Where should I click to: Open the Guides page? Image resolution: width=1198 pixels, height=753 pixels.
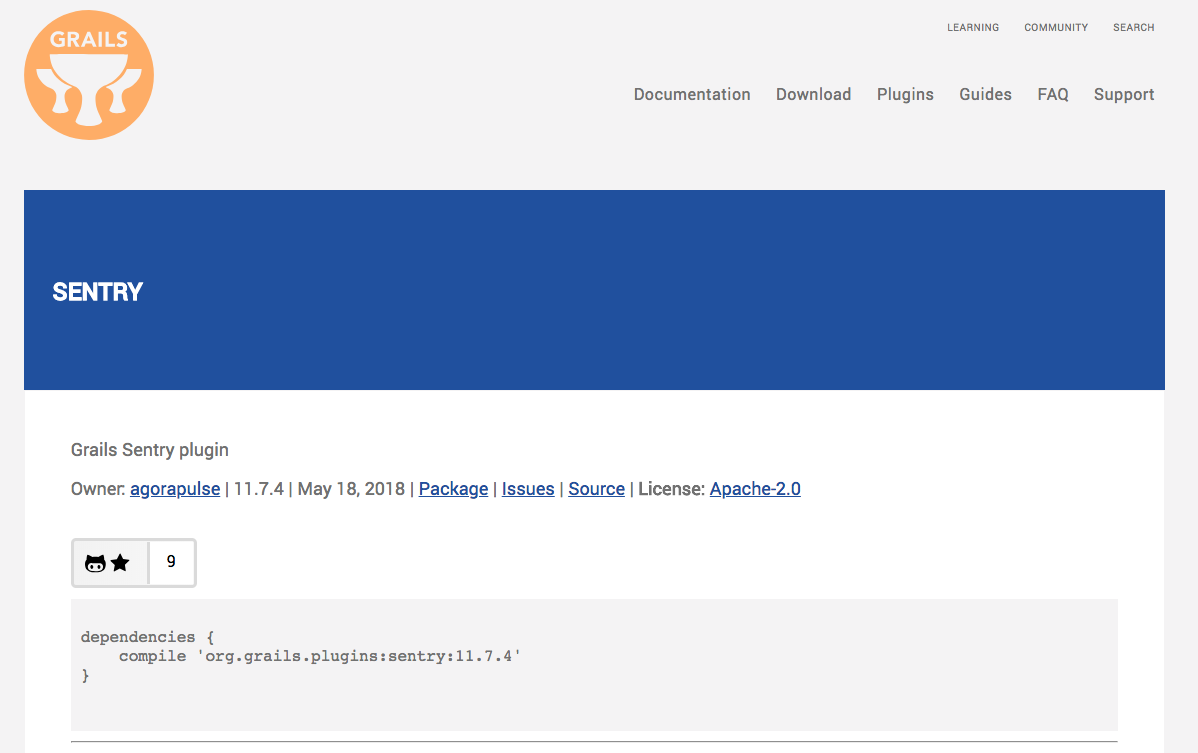pyautogui.click(x=985, y=95)
